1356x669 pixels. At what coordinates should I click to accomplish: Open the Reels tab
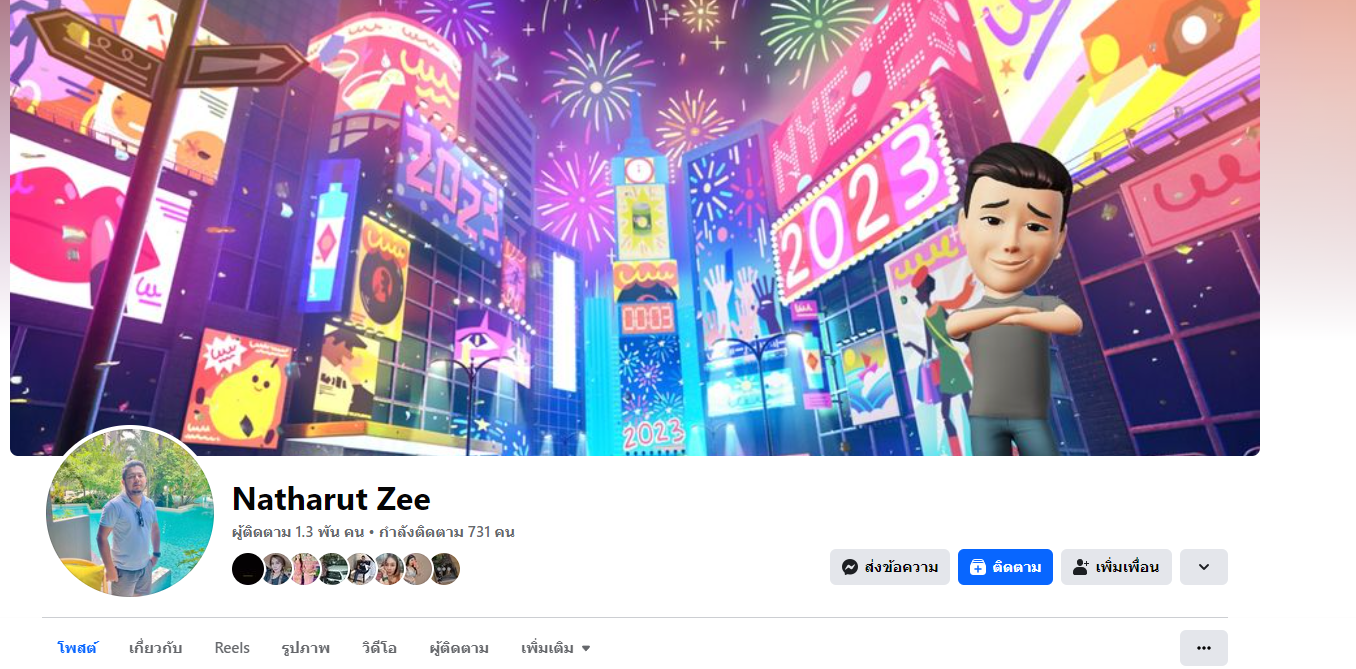pyautogui.click(x=232, y=648)
